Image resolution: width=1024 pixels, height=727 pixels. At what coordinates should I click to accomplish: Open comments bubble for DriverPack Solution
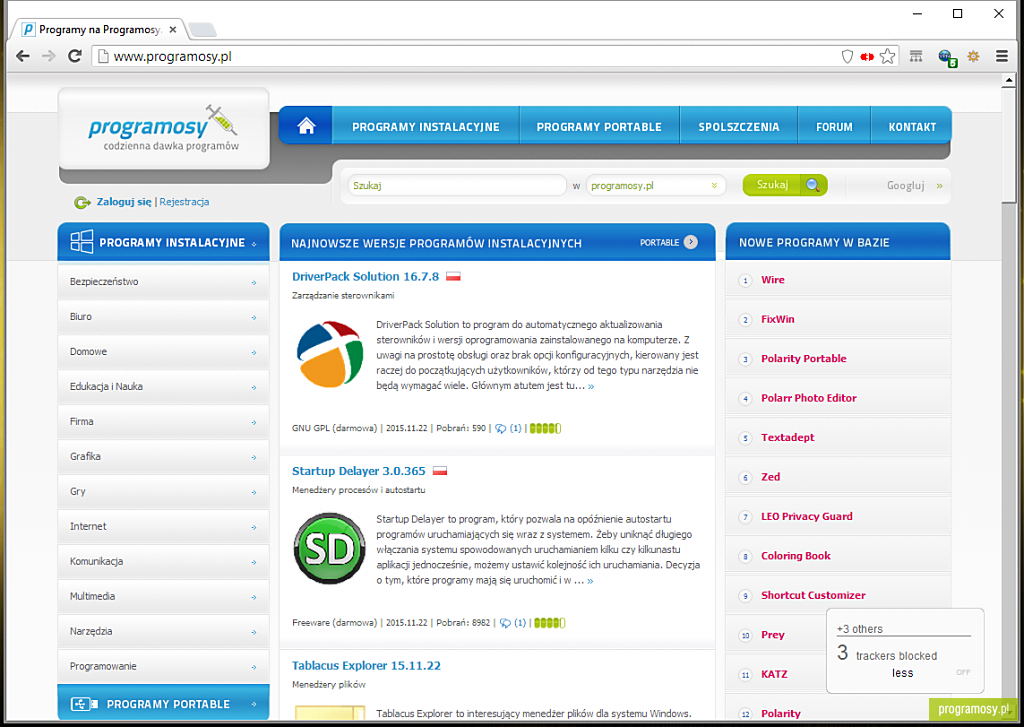(x=500, y=428)
